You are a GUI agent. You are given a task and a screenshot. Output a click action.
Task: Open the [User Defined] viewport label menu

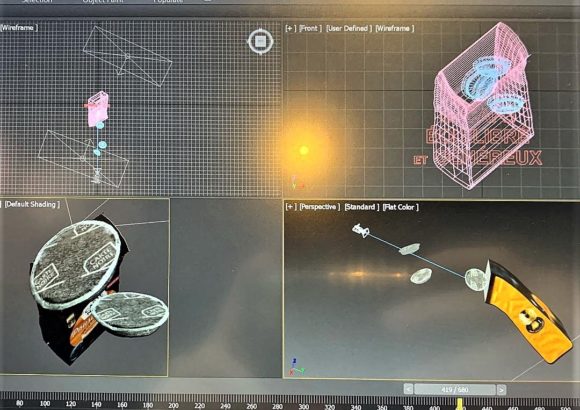(x=348, y=28)
